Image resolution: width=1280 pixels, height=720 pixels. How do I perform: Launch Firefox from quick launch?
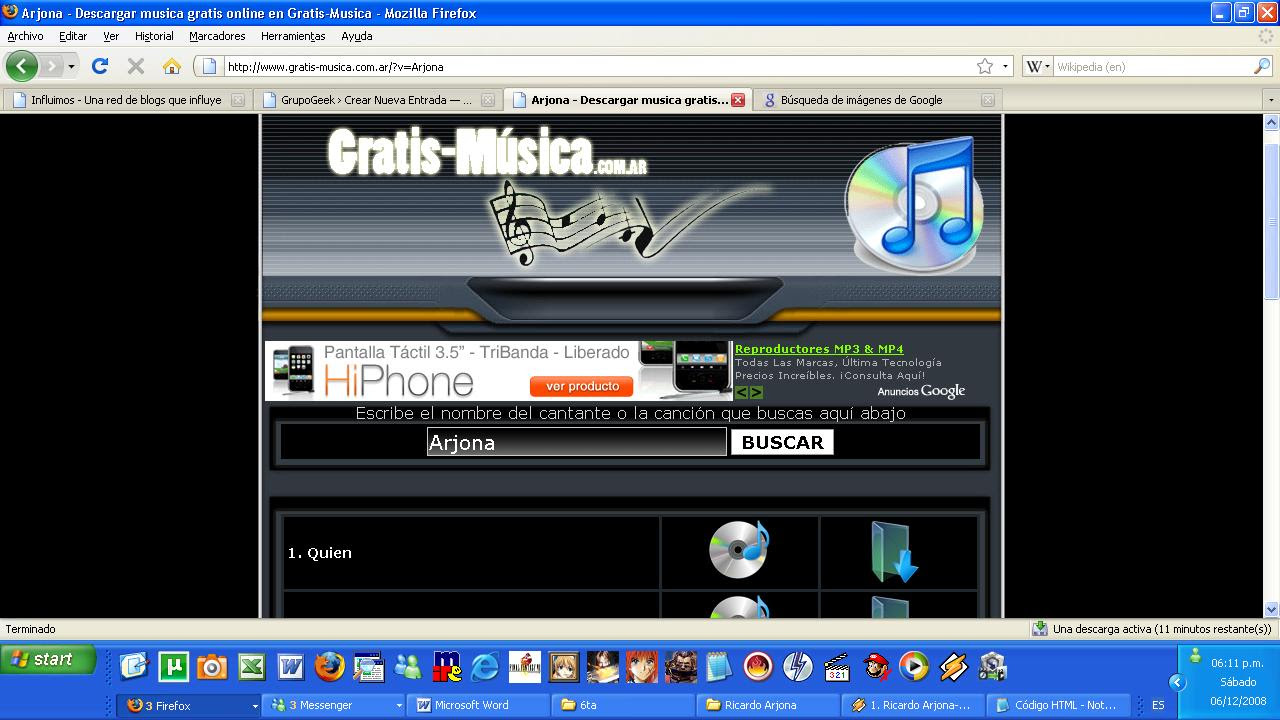[x=329, y=666]
